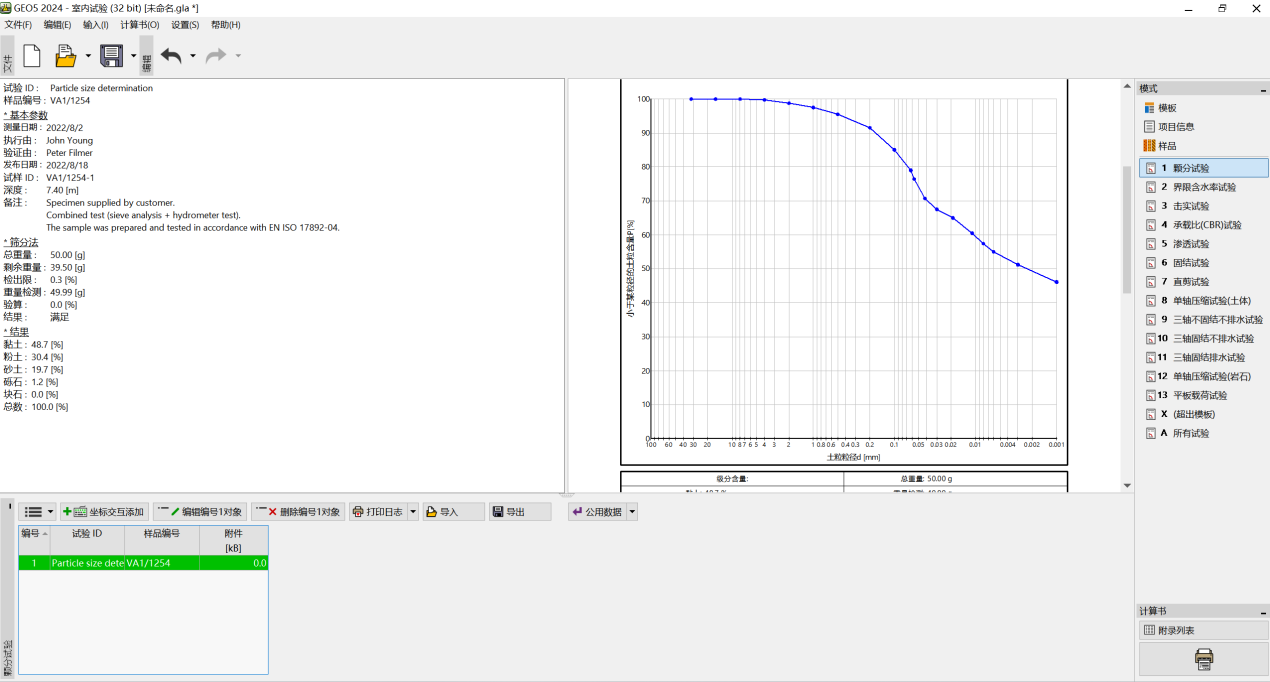
Task: Select mode 1 颗分试验
Action: click(x=1204, y=168)
